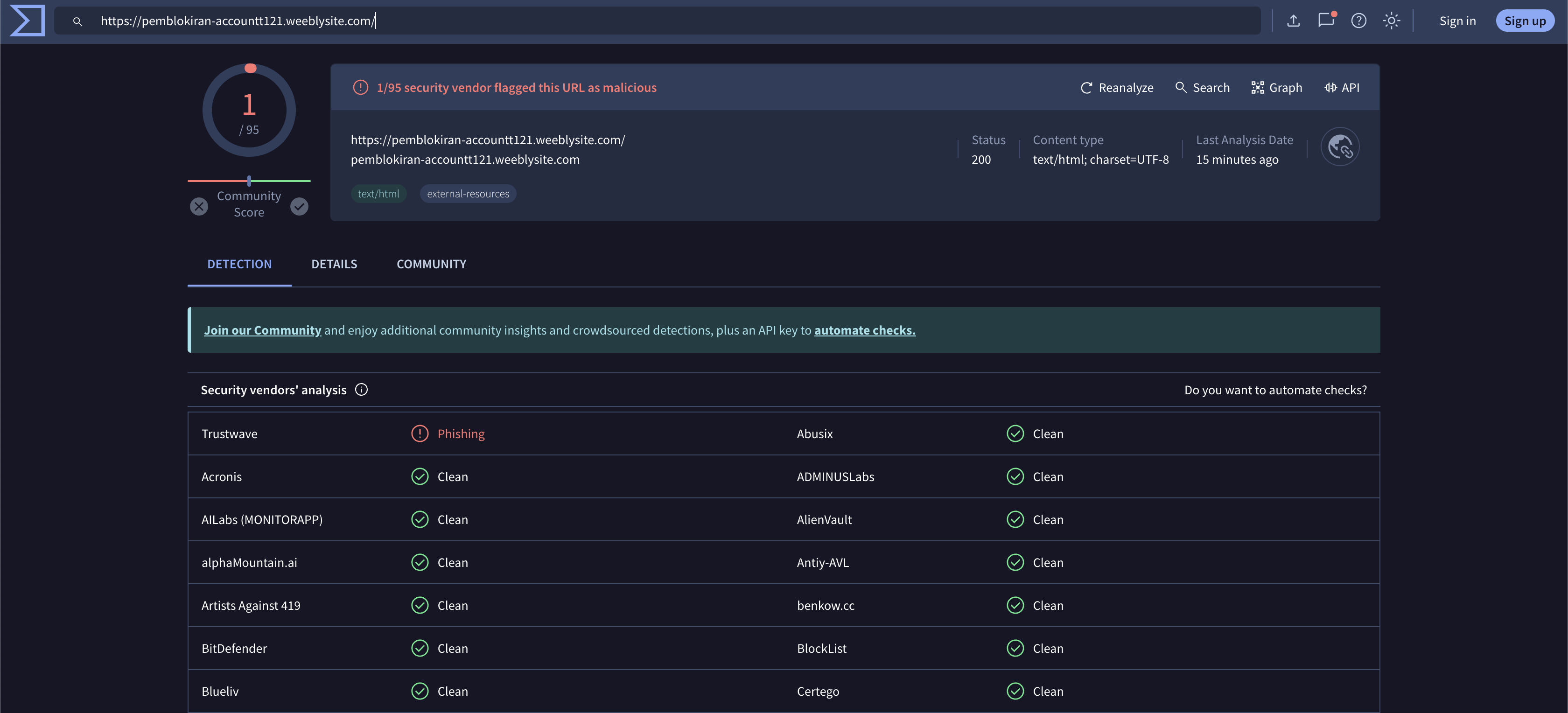Click the Clean check icon for Antiy-AVL
This screenshot has width=1568, height=713.
click(1015, 563)
